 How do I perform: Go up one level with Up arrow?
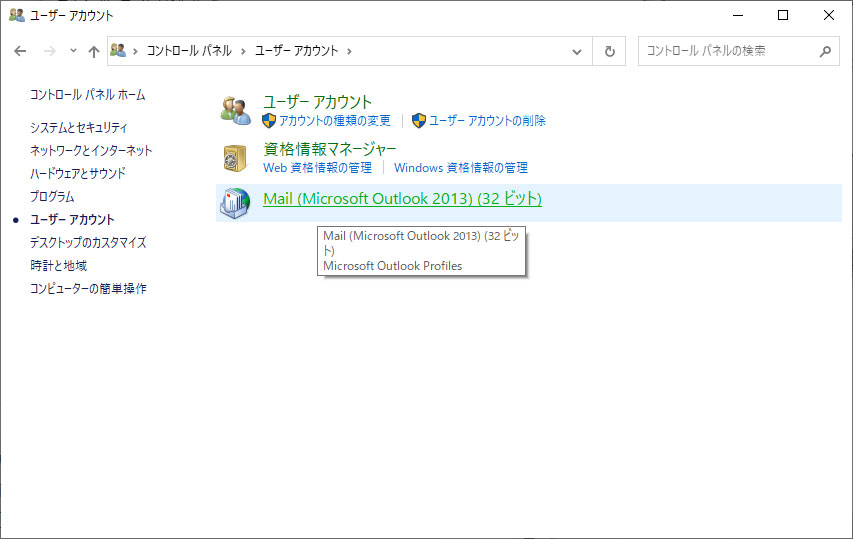(x=94, y=51)
